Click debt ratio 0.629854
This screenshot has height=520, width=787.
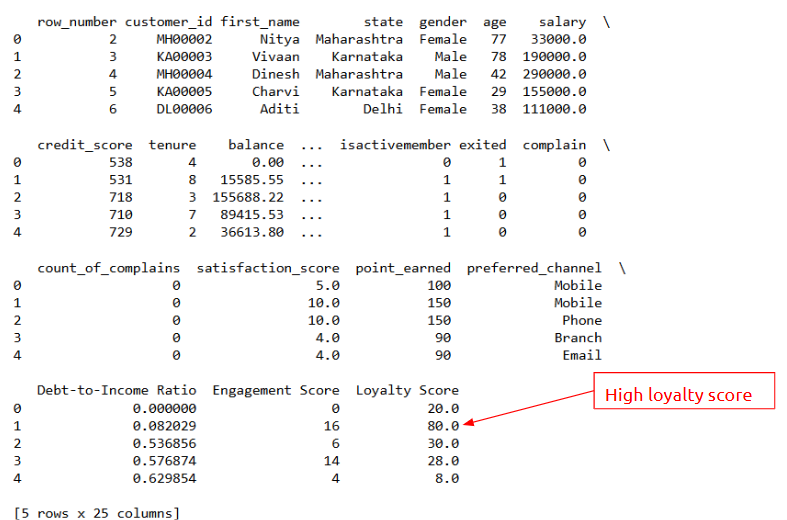[x=165, y=479]
